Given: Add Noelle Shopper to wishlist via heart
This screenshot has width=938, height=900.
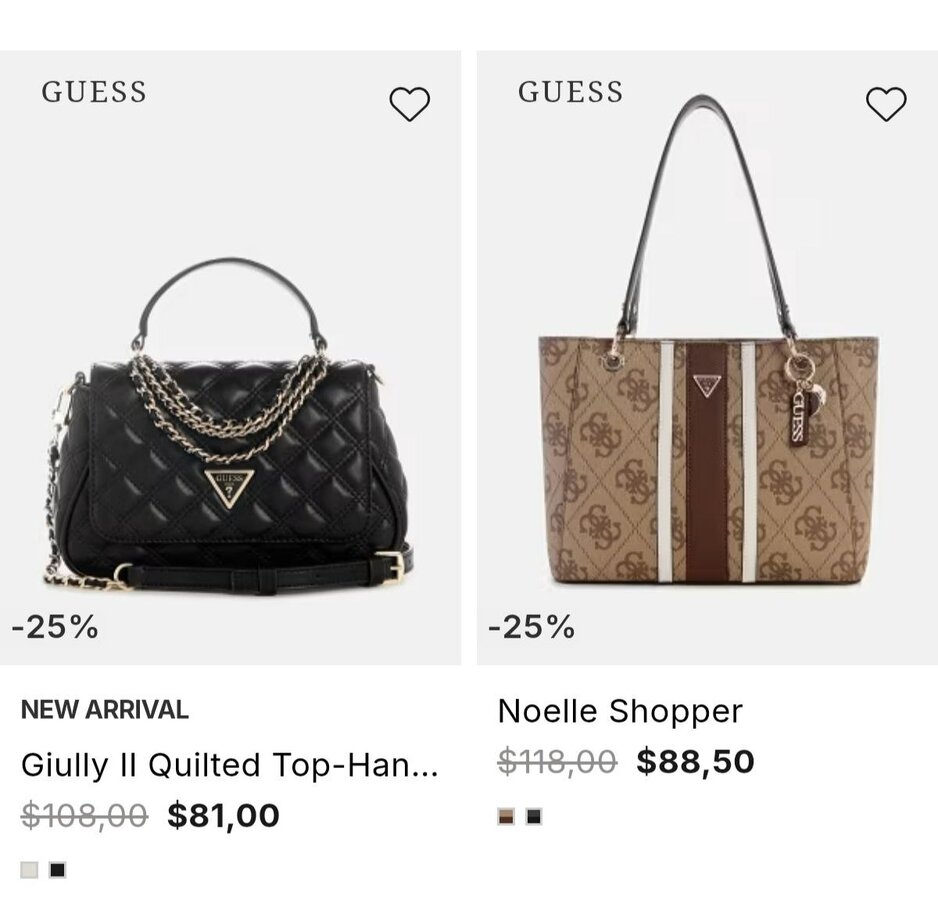Looking at the screenshot, I should [885, 104].
